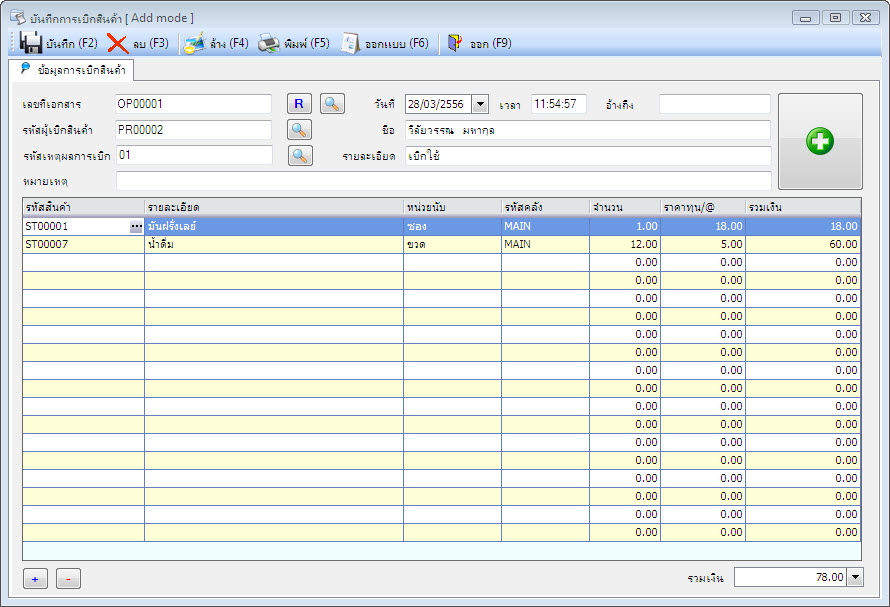Open lookup magnifier beside PR00002 field
Viewport: 890px width, 607px height.
(299, 130)
